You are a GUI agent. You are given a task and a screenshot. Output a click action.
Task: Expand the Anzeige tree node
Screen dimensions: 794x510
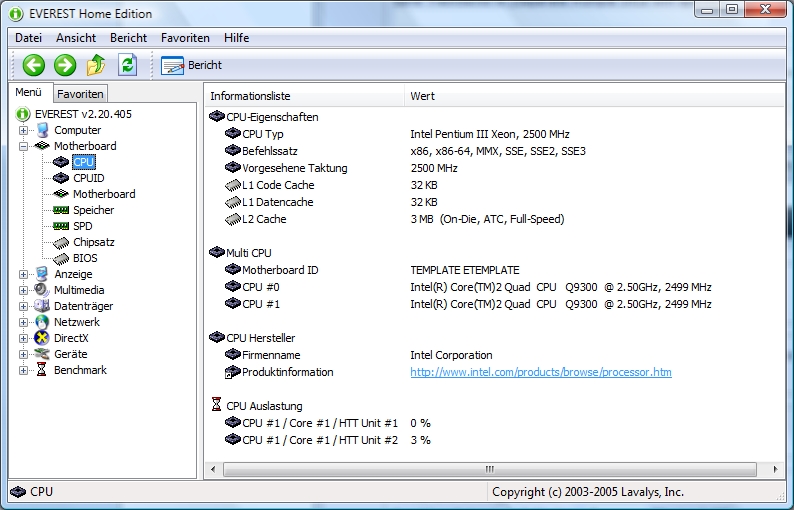point(23,274)
